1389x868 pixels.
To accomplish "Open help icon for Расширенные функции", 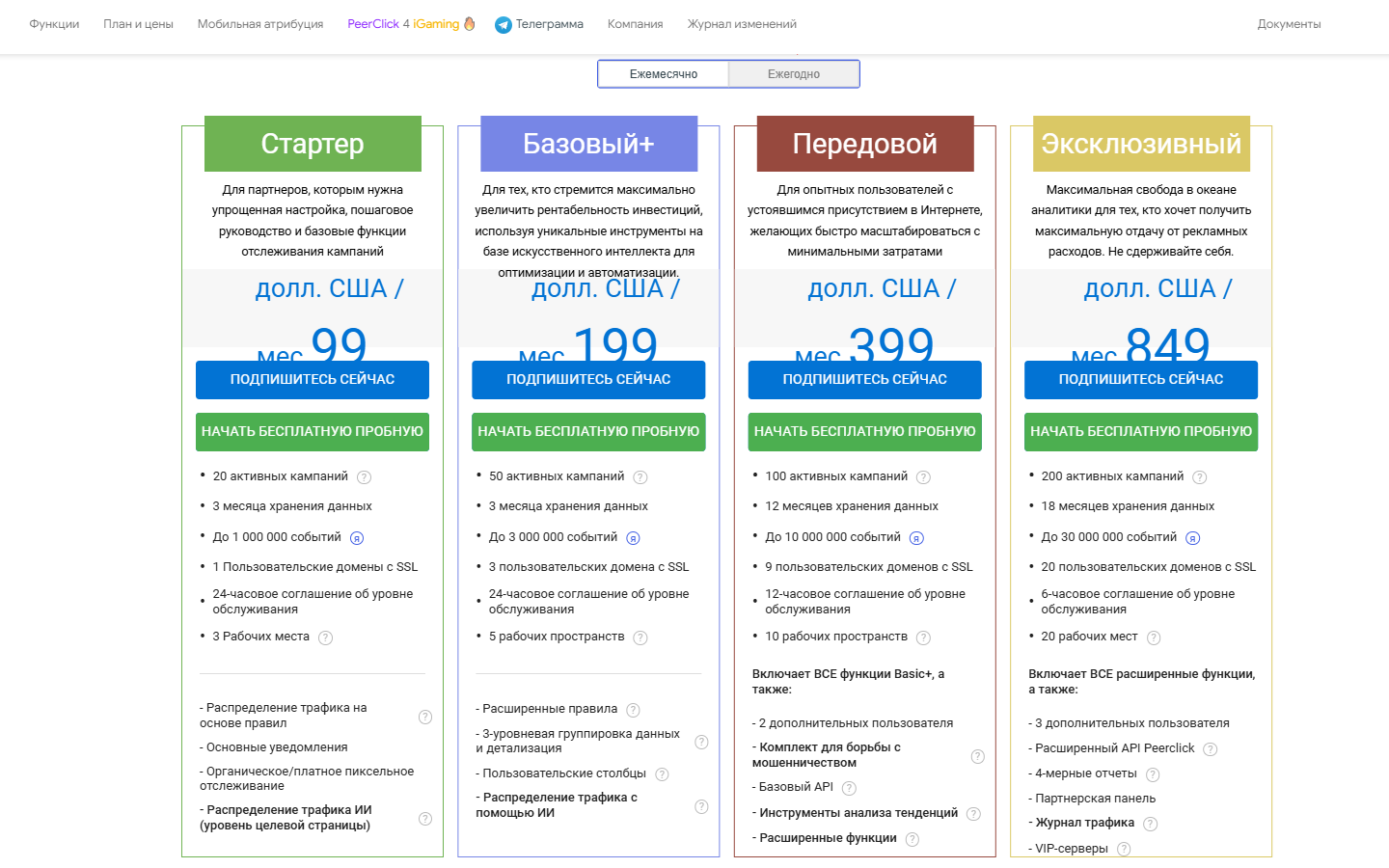I will (x=912, y=839).
